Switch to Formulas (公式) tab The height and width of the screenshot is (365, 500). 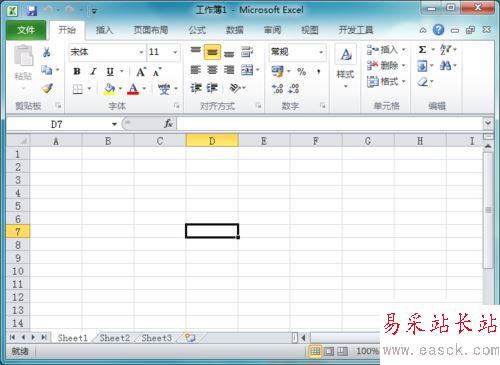(197, 30)
